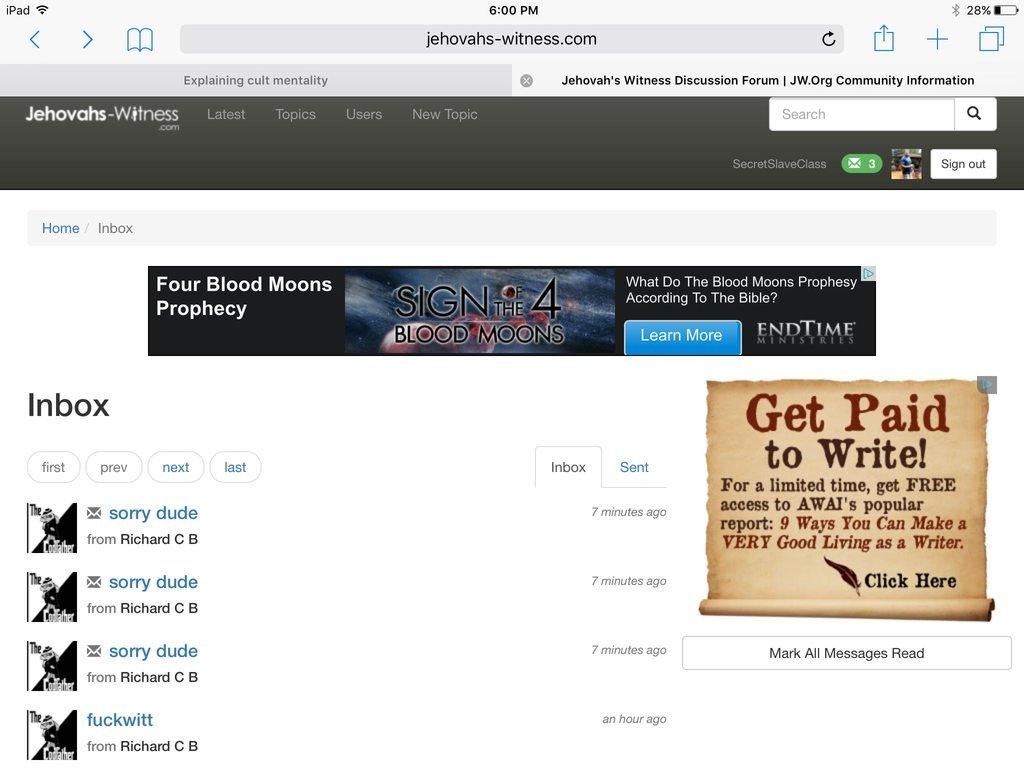The height and width of the screenshot is (768, 1024).
Task: Click the 'an hour ago' timestamp
Action: [634, 719]
